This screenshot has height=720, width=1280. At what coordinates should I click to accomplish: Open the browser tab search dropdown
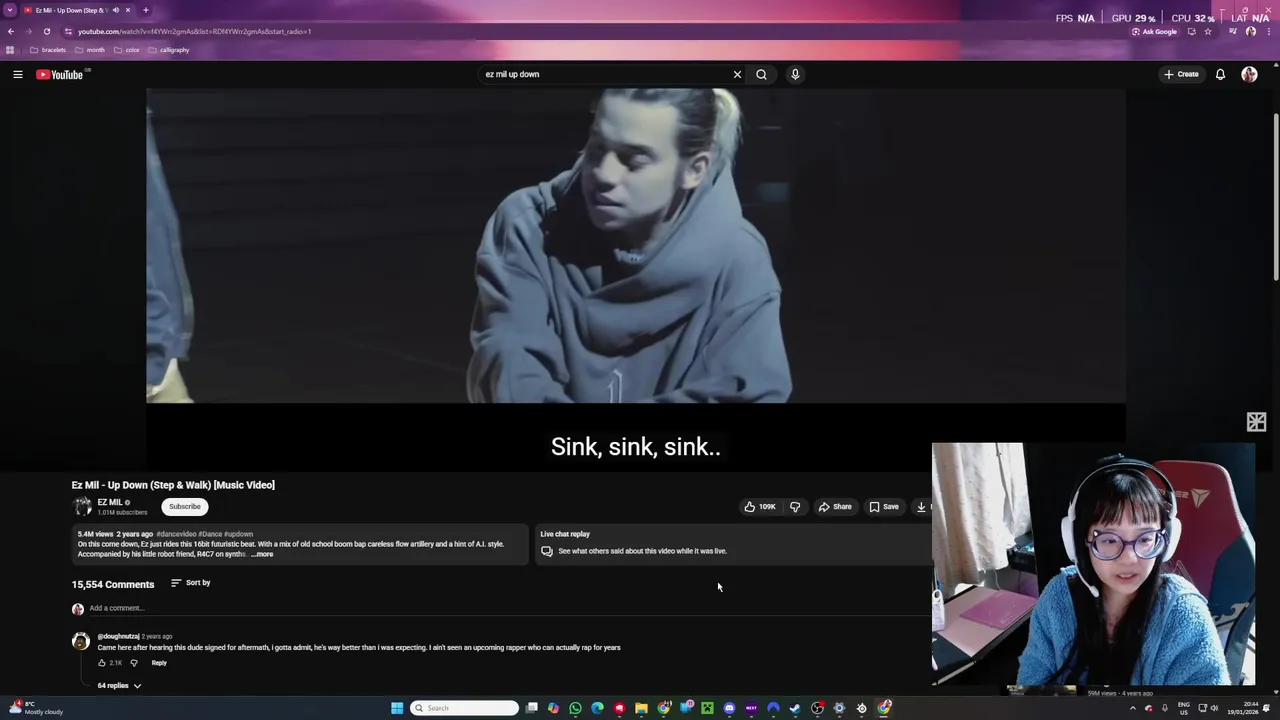coord(10,10)
